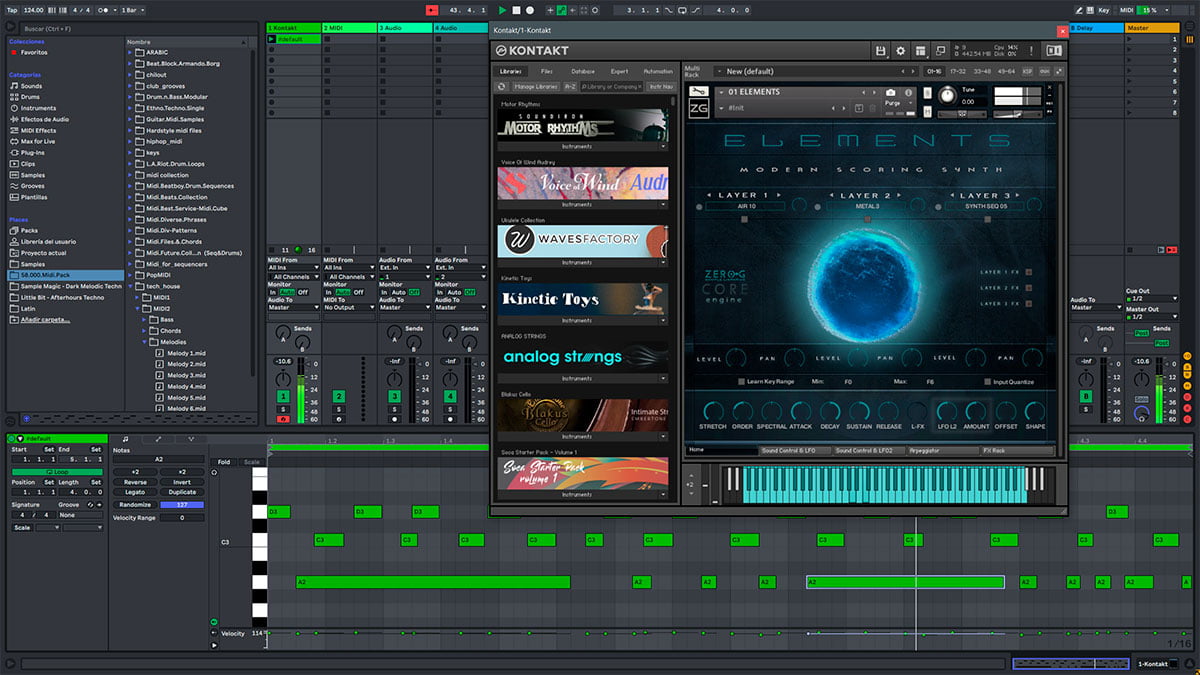Collapse the tech_house folder
The height and width of the screenshot is (675, 1200).
pyautogui.click(x=131, y=286)
